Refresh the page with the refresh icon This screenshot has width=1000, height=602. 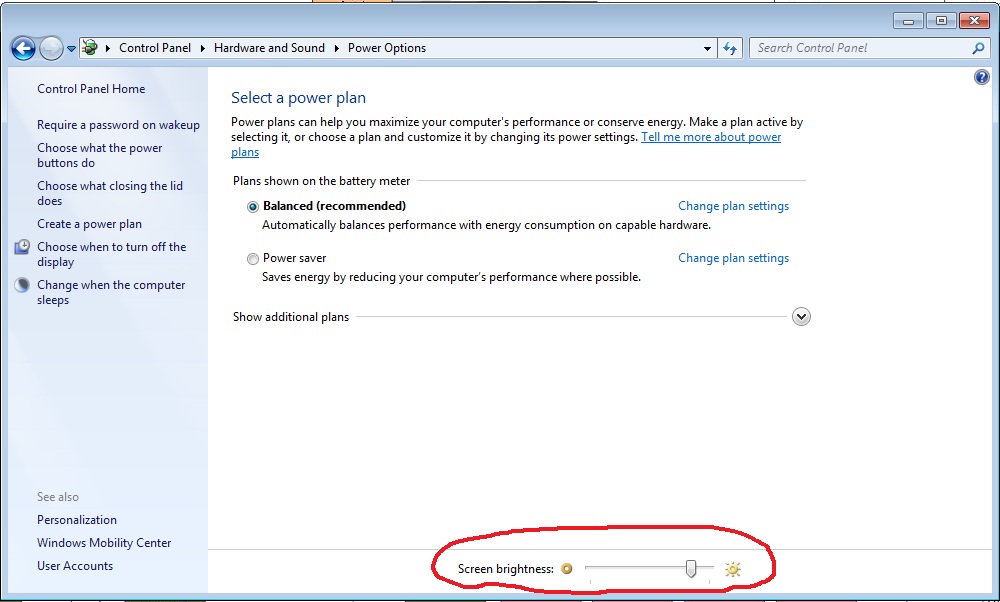tap(730, 48)
